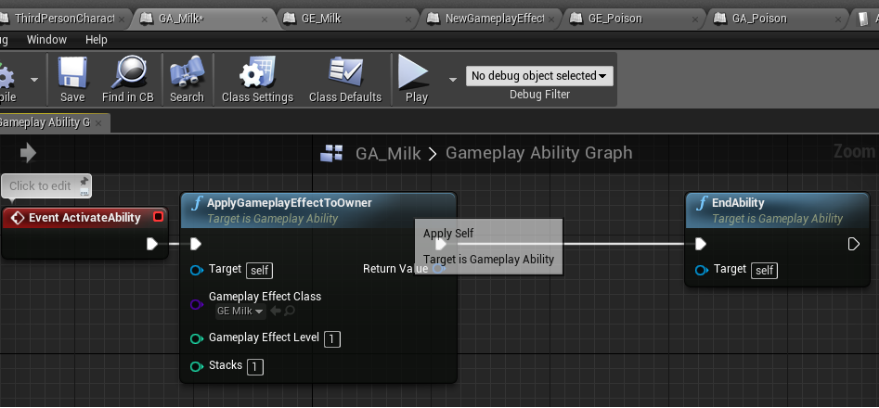Click the Stacks input pin
Image resolution: width=879 pixels, height=408 pixels.
pyautogui.click(x=196, y=367)
